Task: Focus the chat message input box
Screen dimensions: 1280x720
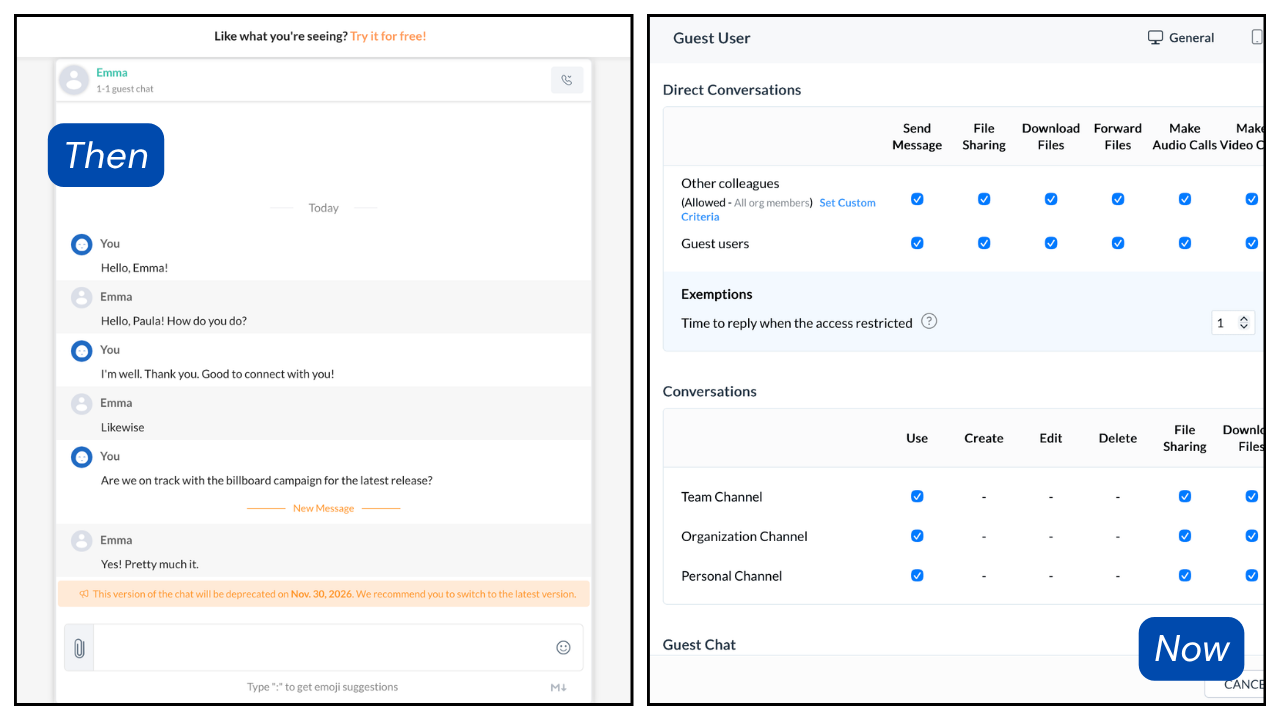Action: 324,648
